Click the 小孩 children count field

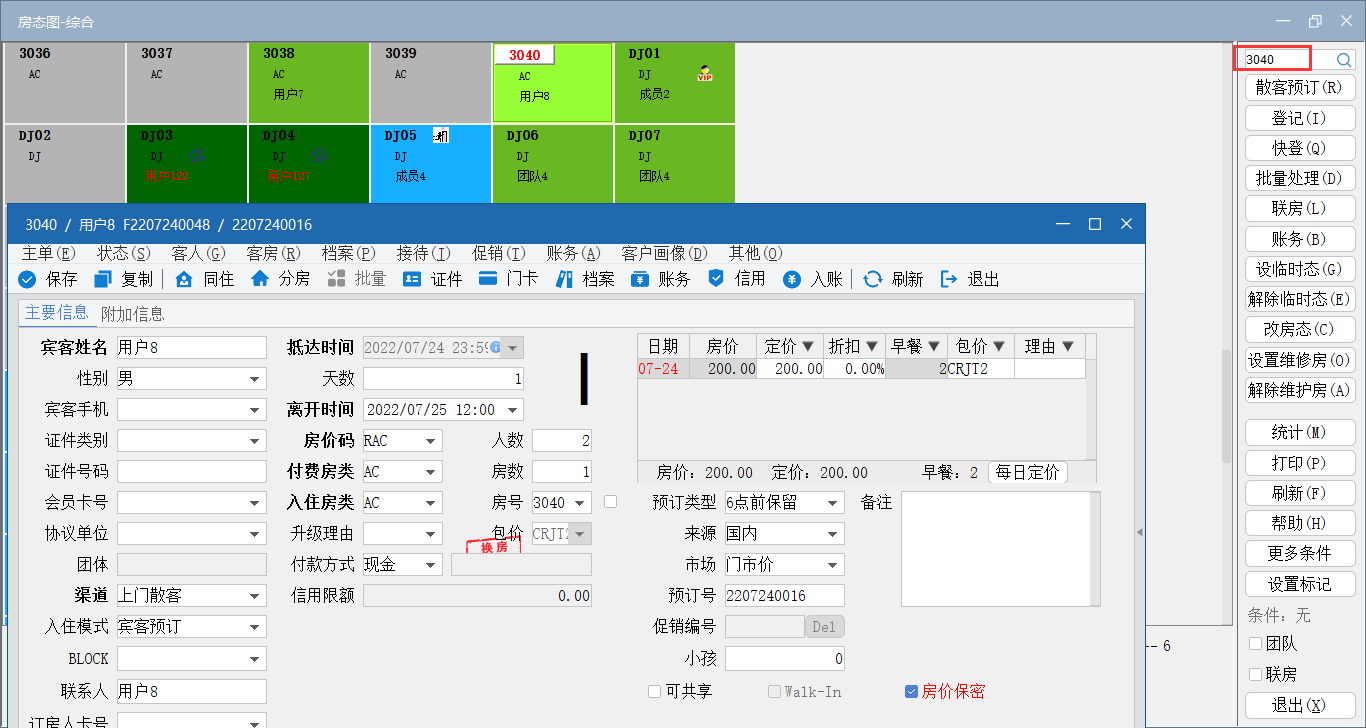coord(785,658)
